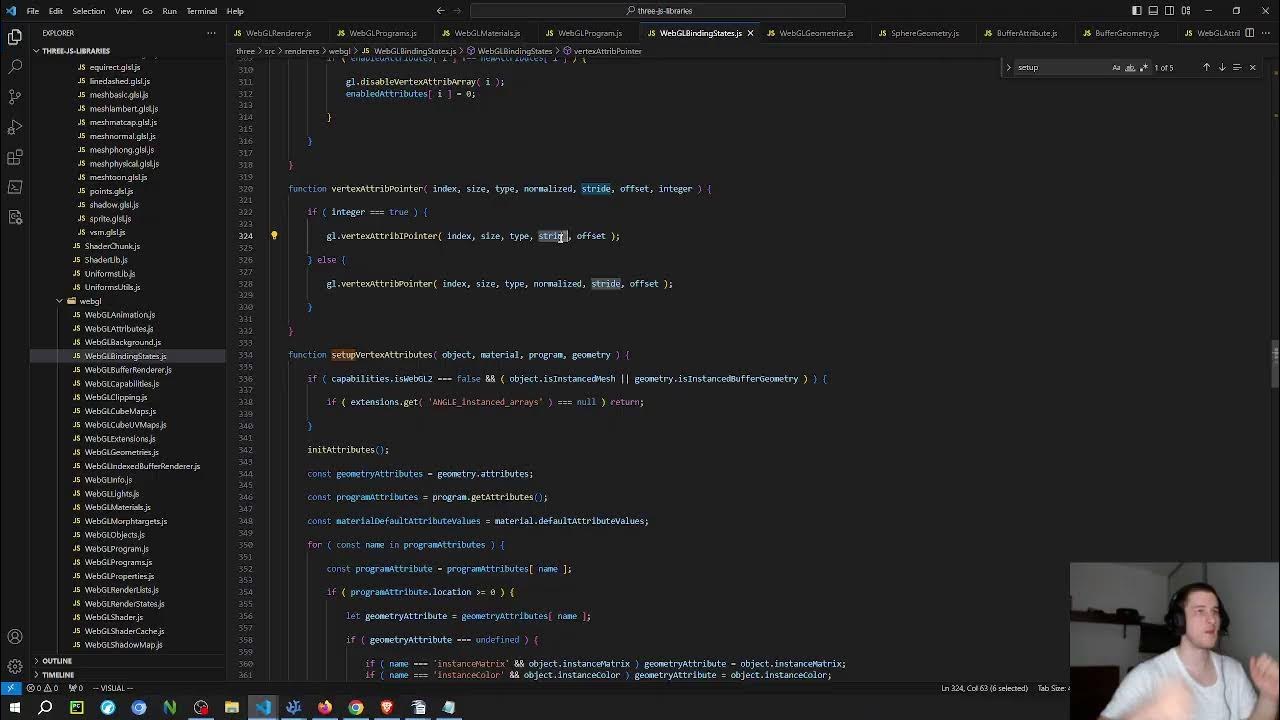Viewport: 1280px width, 720px height.
Task: Open the Search view in activity bar
Action: pos(15,67)
